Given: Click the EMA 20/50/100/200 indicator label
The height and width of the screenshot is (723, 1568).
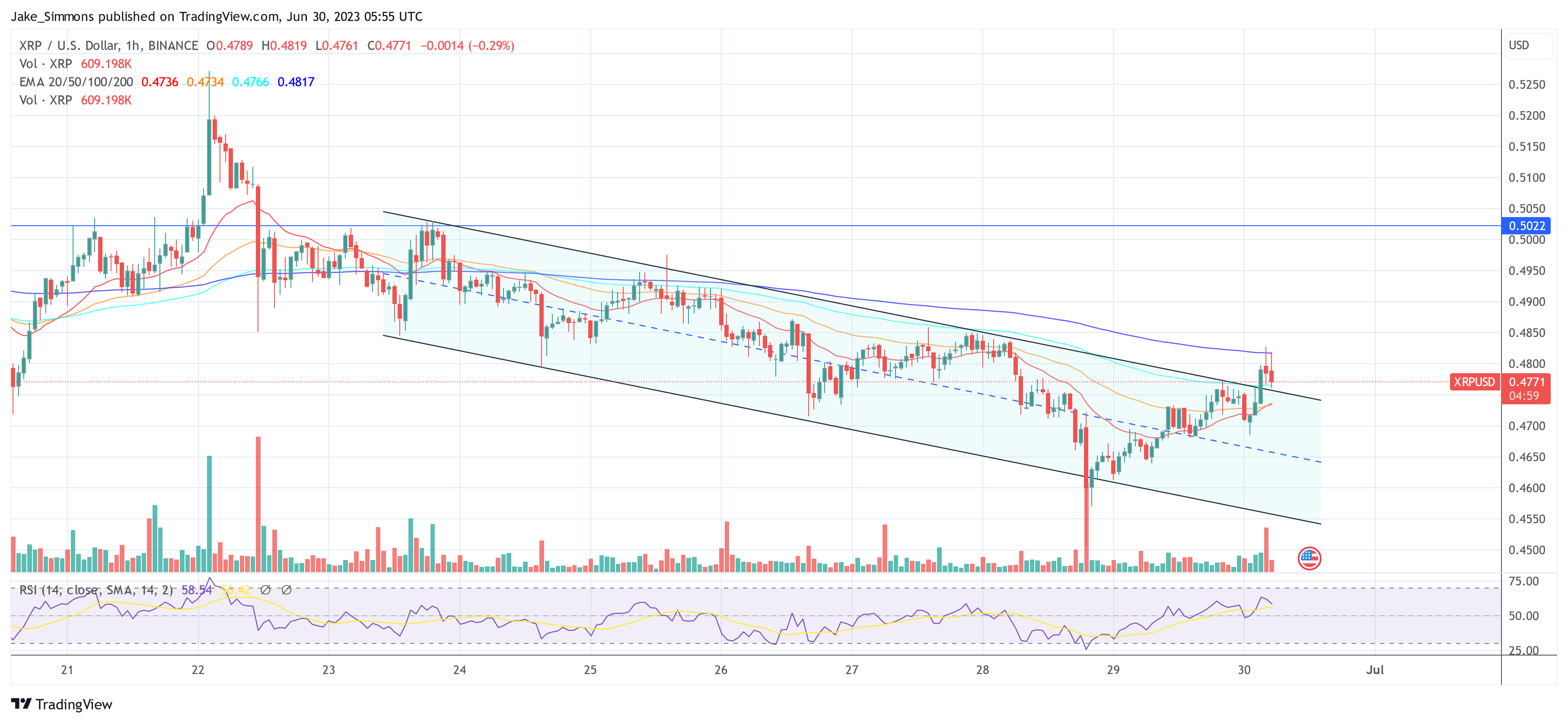Looking at the screenshot, I should click(76, 82).
